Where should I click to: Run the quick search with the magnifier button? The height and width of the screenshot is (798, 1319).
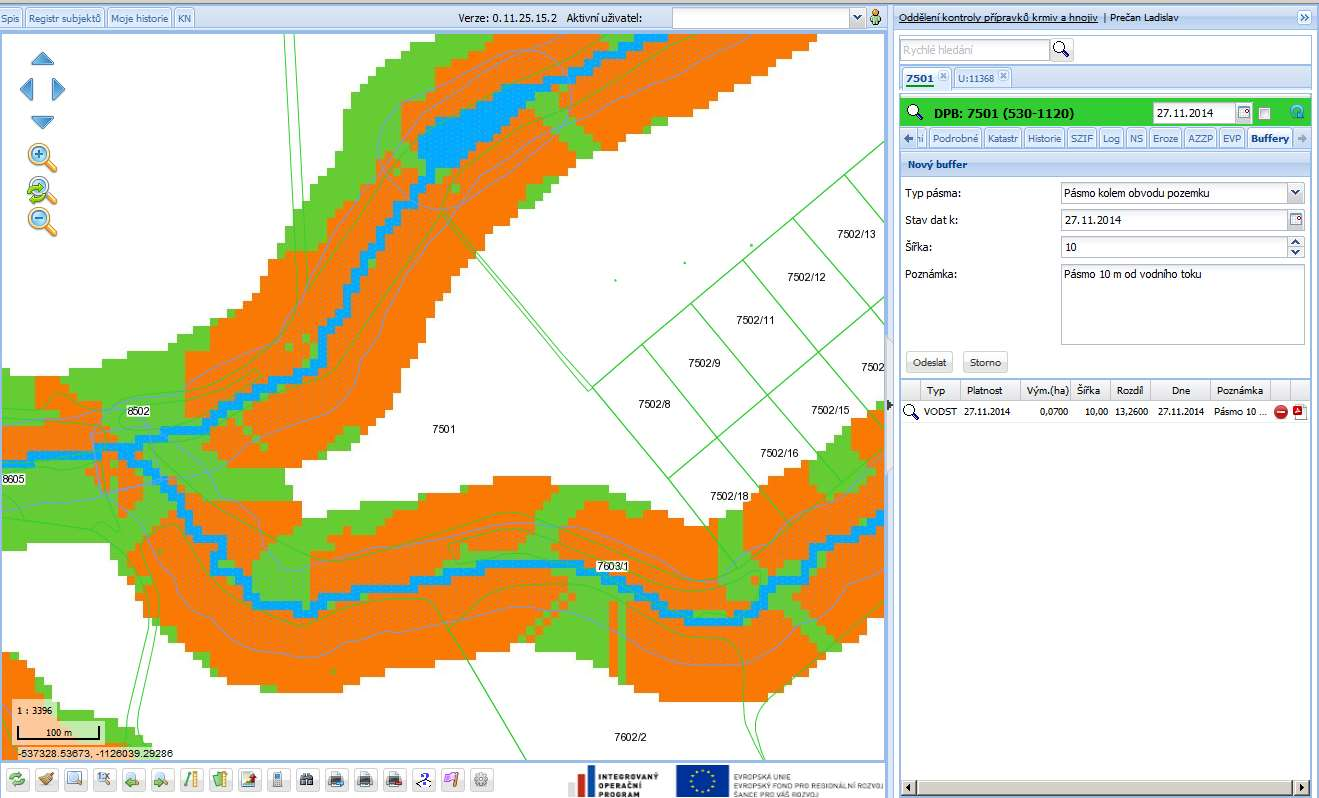tap(1061, 49)
